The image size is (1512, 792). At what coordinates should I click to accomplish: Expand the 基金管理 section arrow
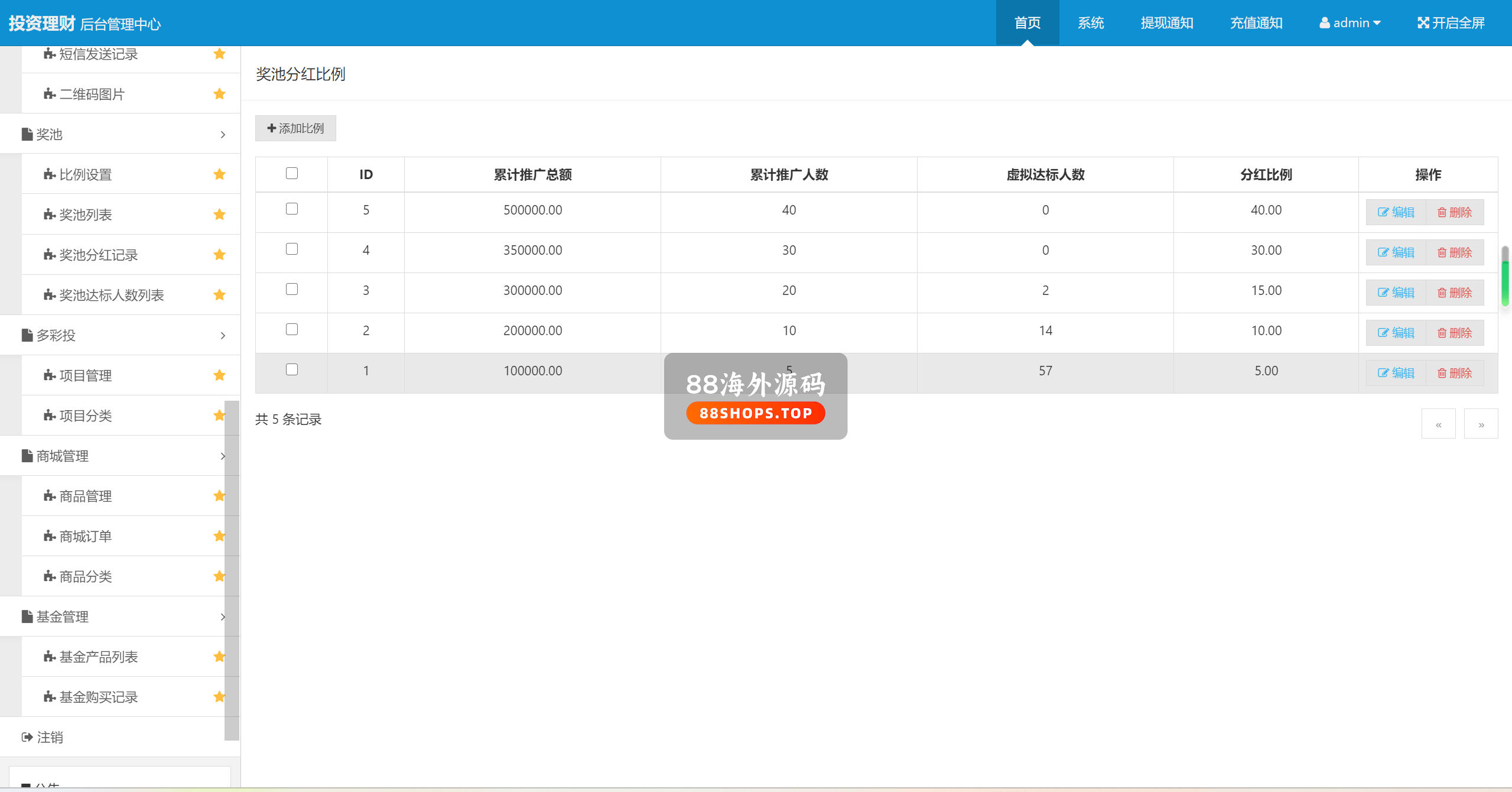223,617
